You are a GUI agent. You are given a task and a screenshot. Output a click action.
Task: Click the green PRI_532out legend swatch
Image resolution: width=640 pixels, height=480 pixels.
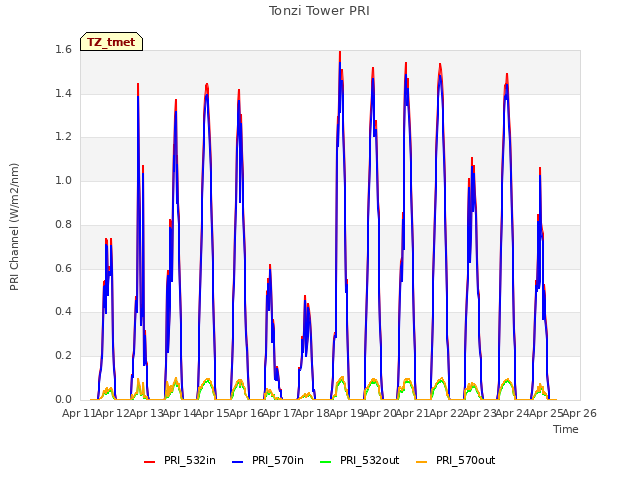(x=326, y=462)
